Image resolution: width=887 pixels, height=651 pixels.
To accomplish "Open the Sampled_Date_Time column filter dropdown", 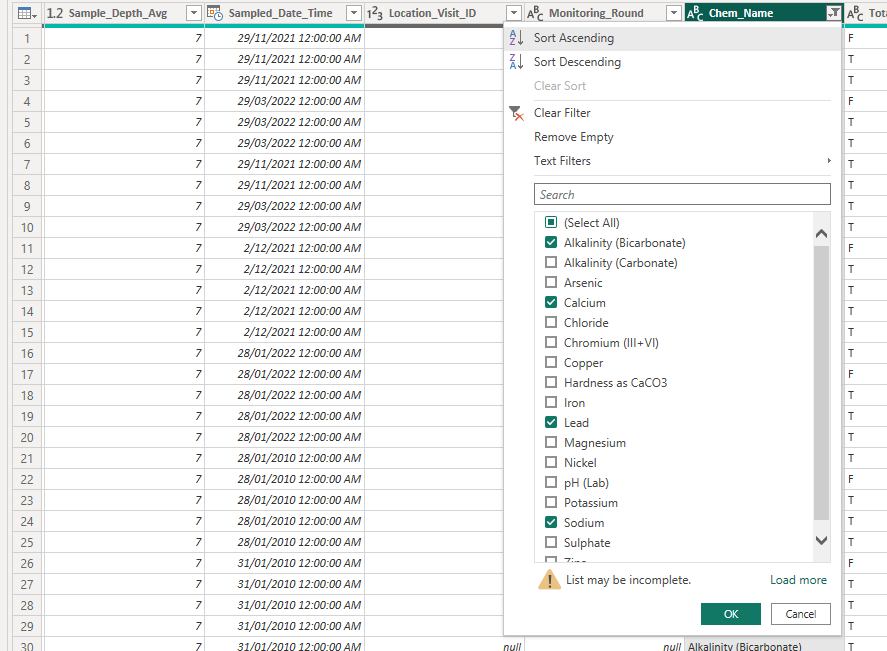I will (353, 13).
